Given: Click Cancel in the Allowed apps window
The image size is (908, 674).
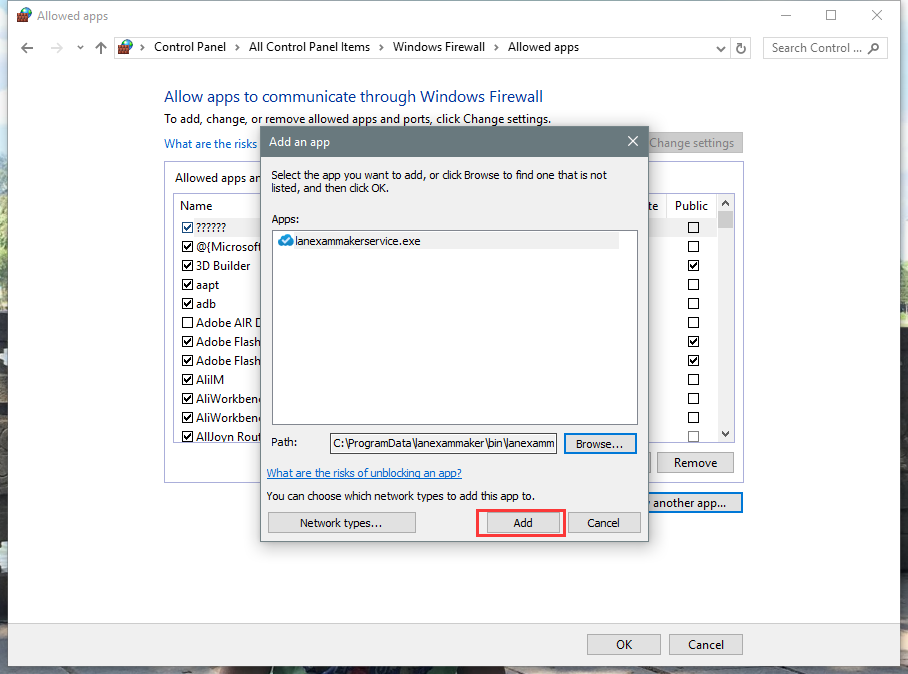Looking at the screenshot, I should click(705, 644).
